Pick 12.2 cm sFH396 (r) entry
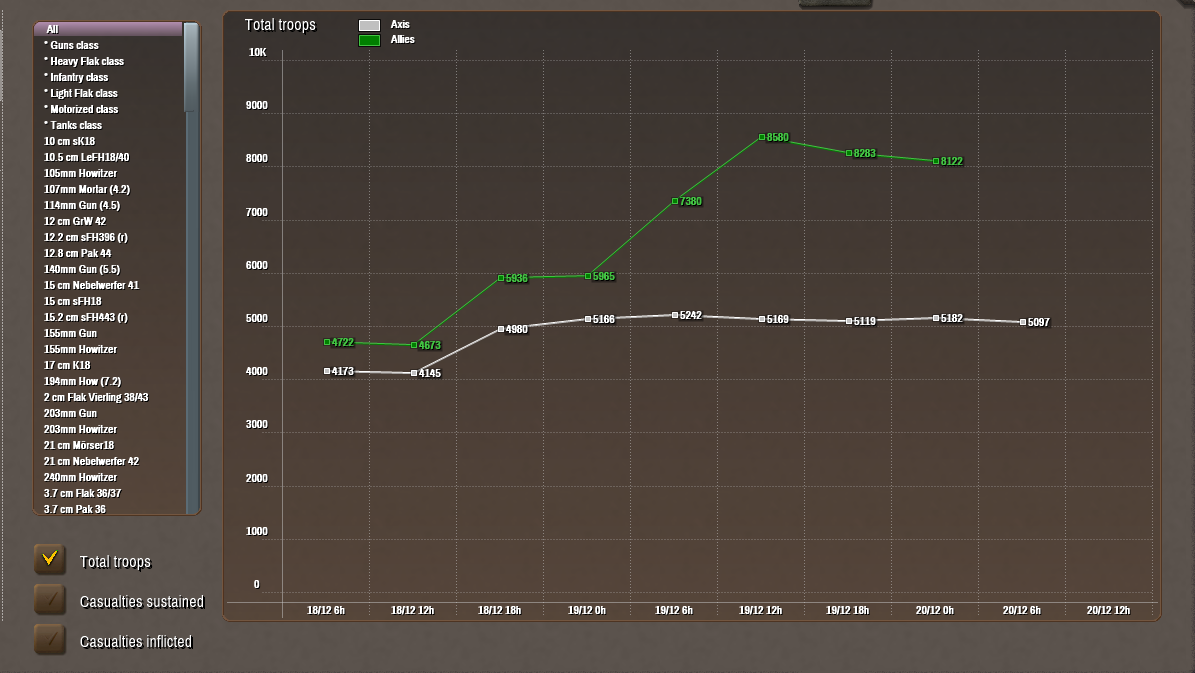This screenshot has height=673, width=1195. point(108,237)
